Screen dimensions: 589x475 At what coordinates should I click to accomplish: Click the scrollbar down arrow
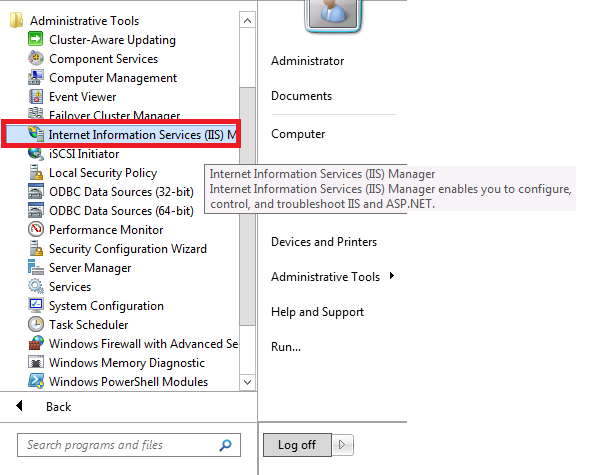247,382
